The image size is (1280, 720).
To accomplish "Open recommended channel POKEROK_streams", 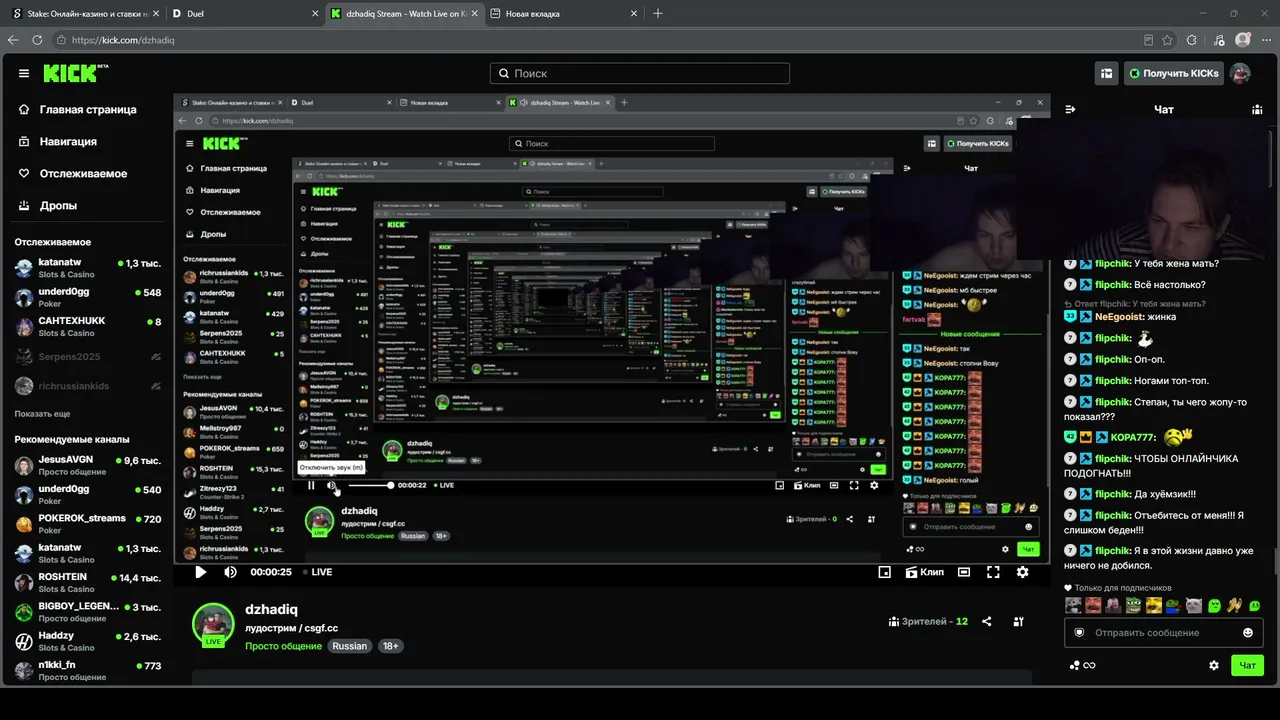I will (88, 524).
